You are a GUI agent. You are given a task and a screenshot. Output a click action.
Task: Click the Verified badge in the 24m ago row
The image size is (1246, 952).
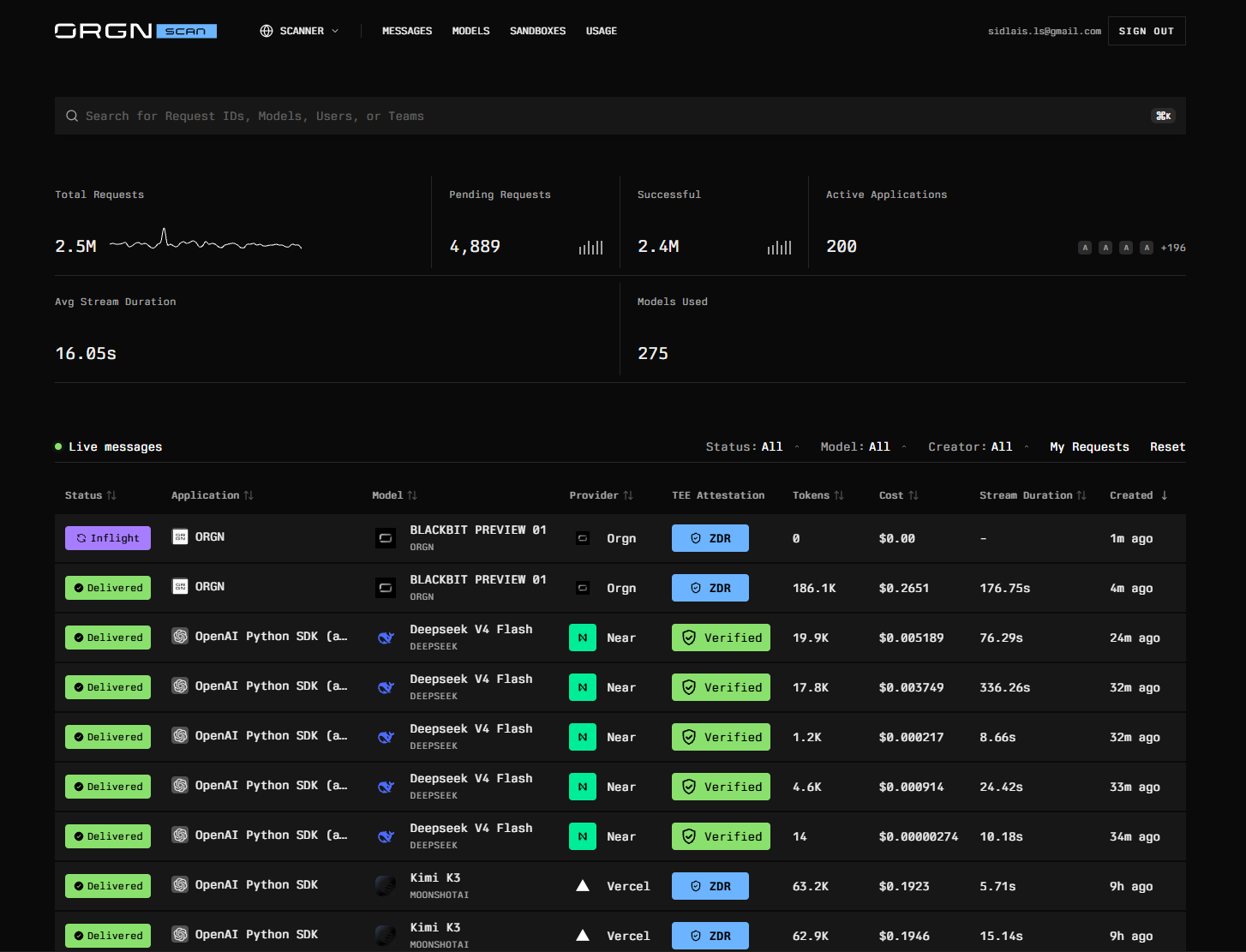tap(721, 638)
